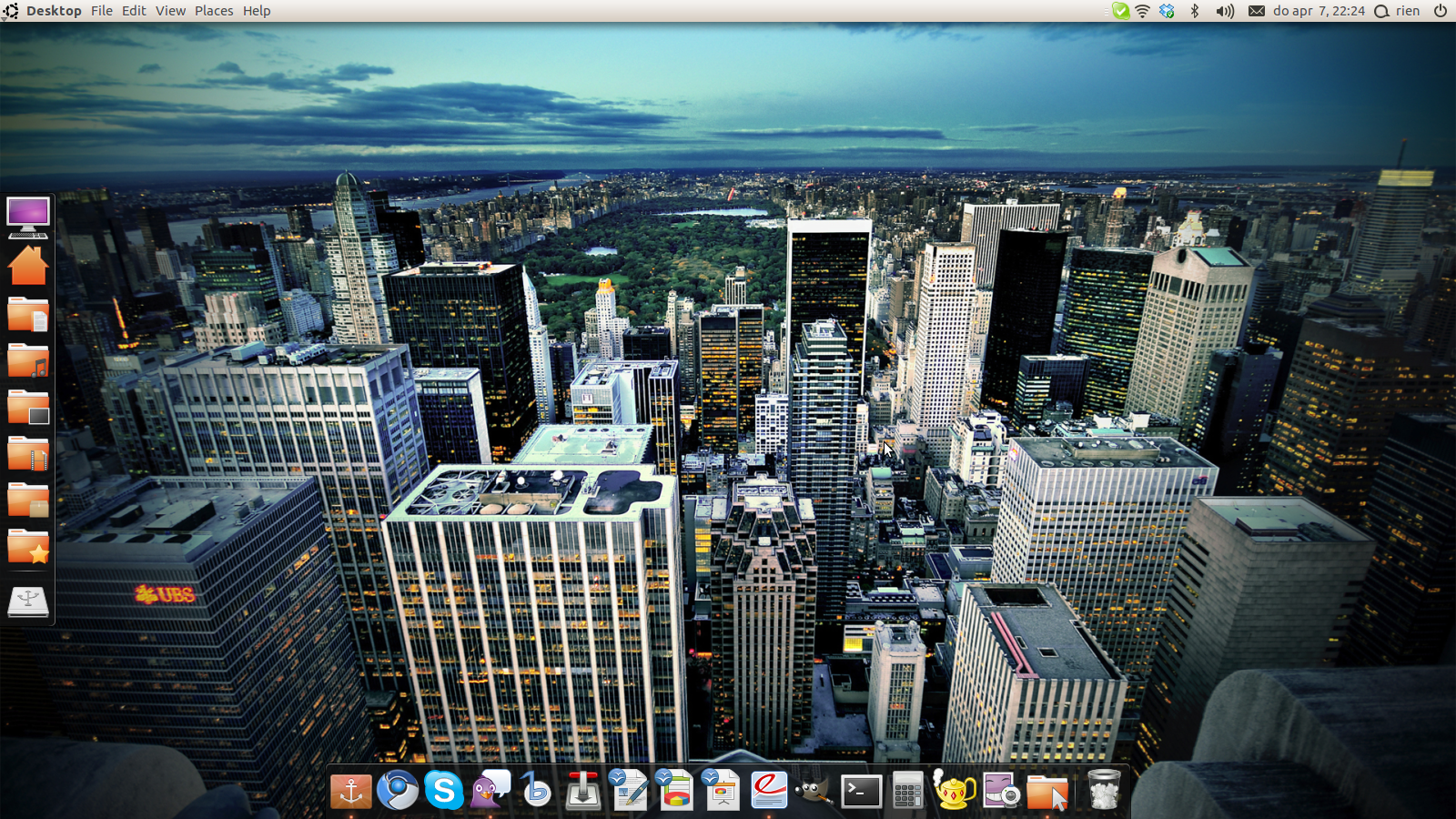Open the 'rien' user status menu

[1397, 11]
